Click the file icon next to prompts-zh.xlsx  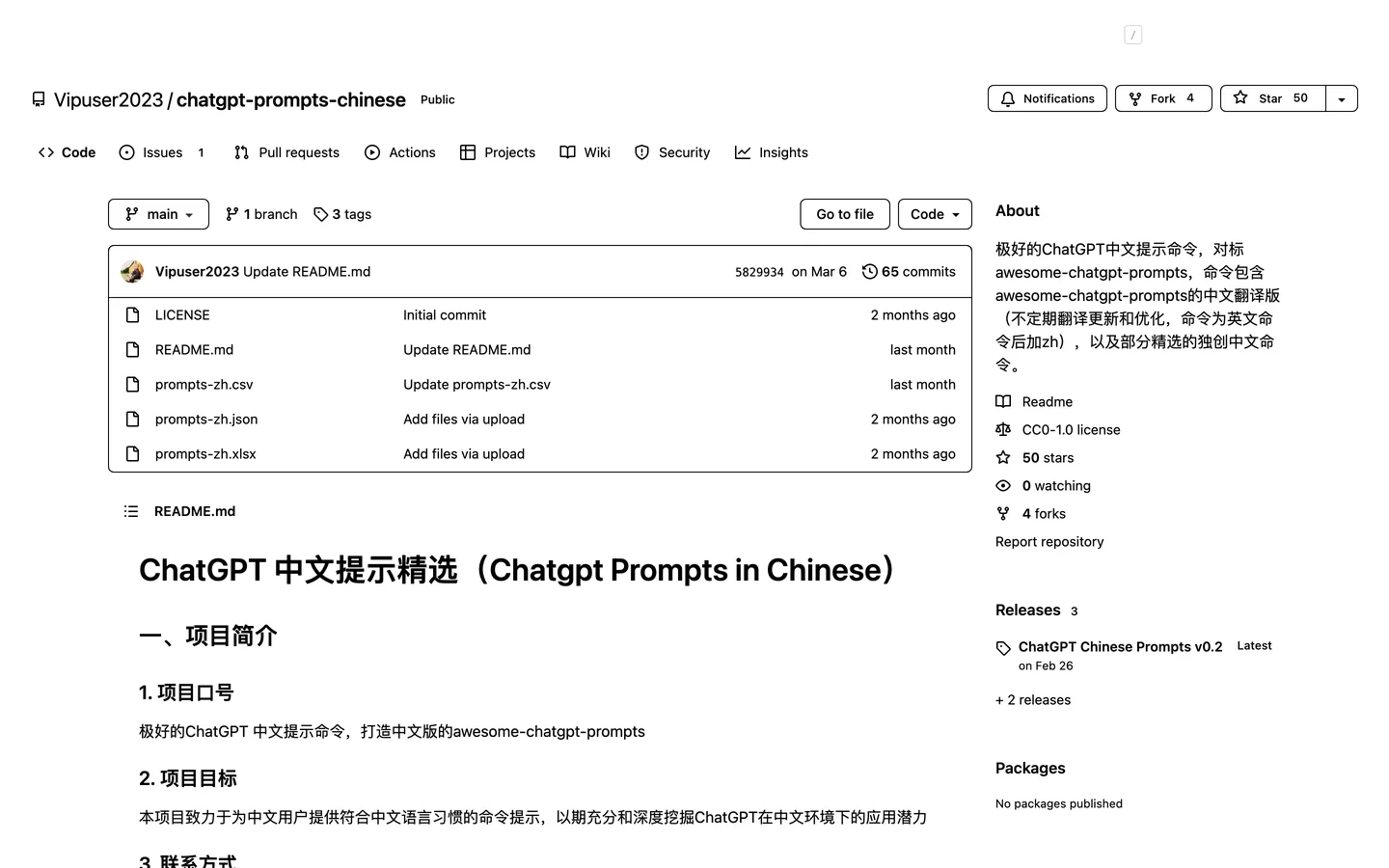click(133, 454)
